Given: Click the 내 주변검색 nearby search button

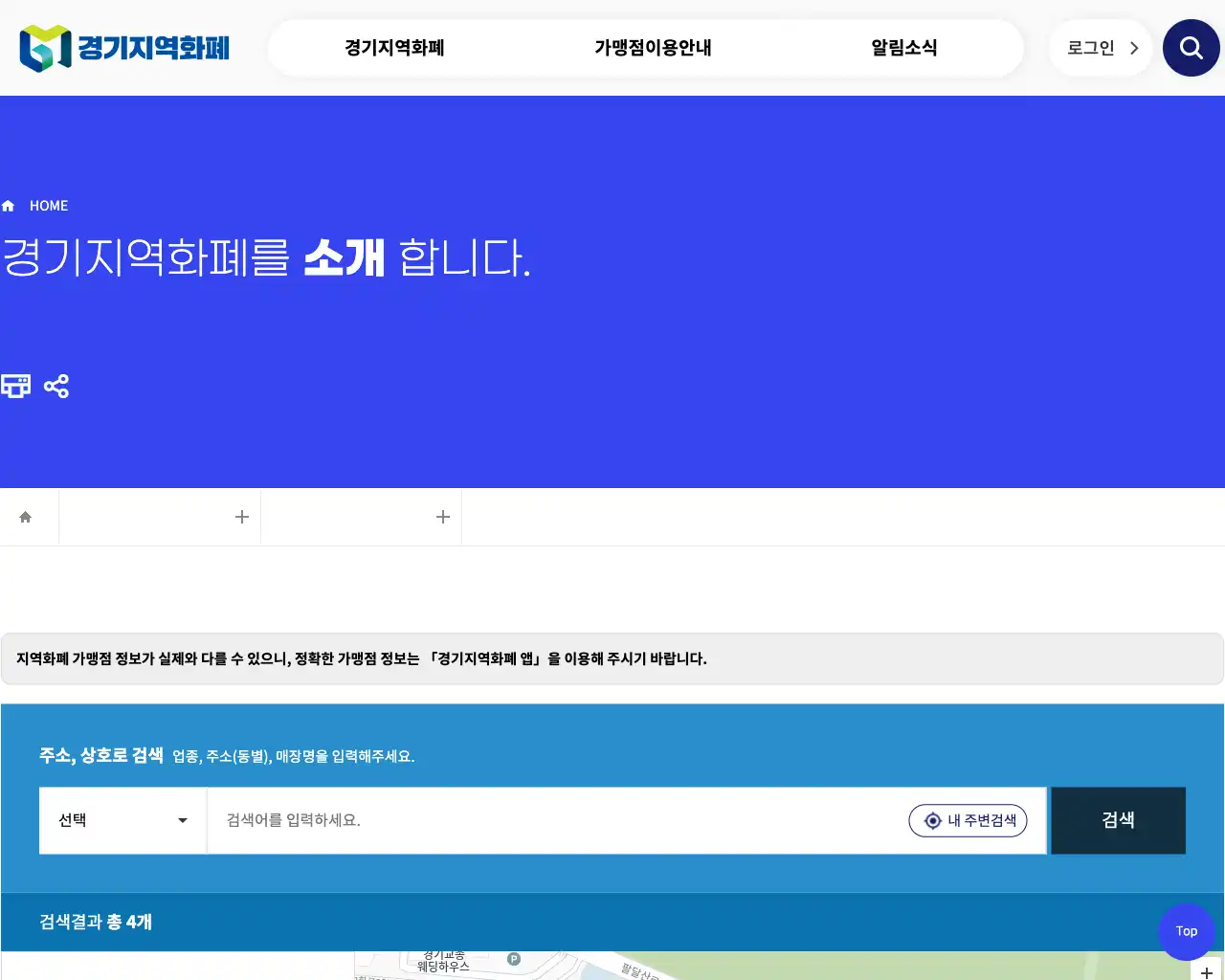Looking at the screenshot, I should (x=968, y=820).
